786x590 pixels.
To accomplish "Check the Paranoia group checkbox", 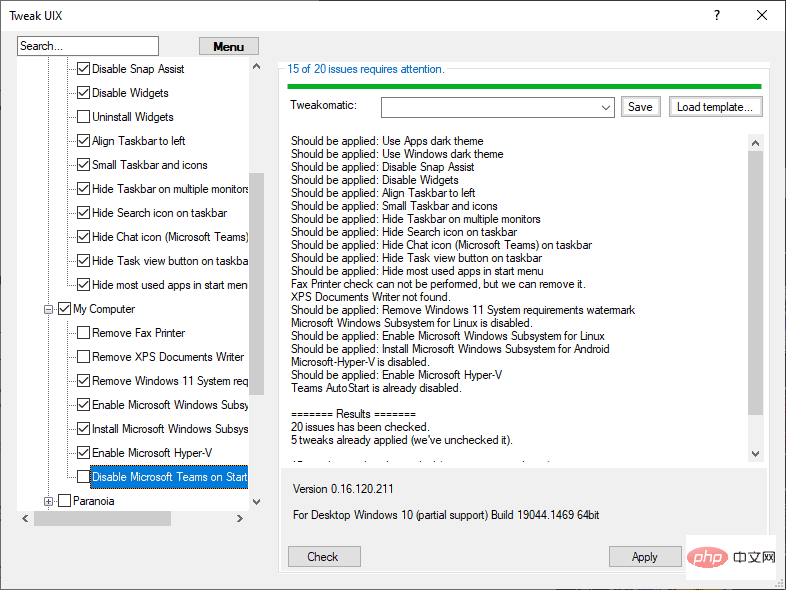I will click(x=65, y=501).
